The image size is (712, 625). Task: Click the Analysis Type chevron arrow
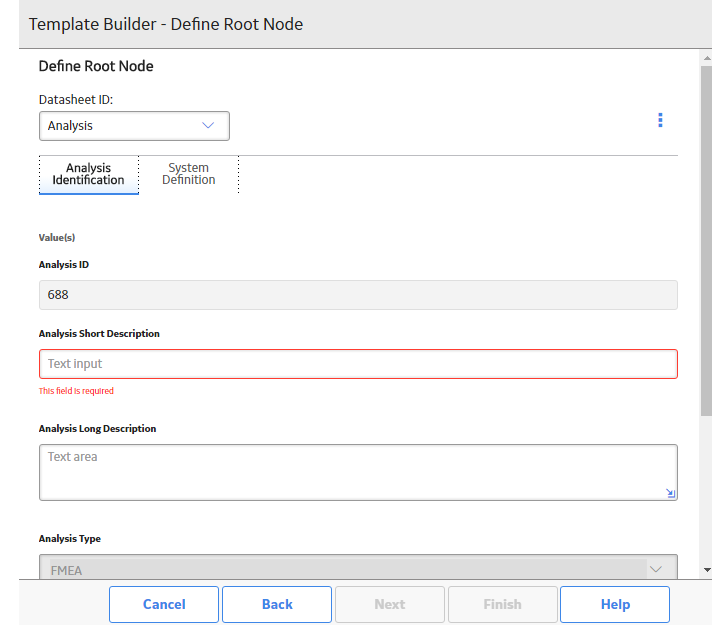pyautogui.click(x=656, y=569)
